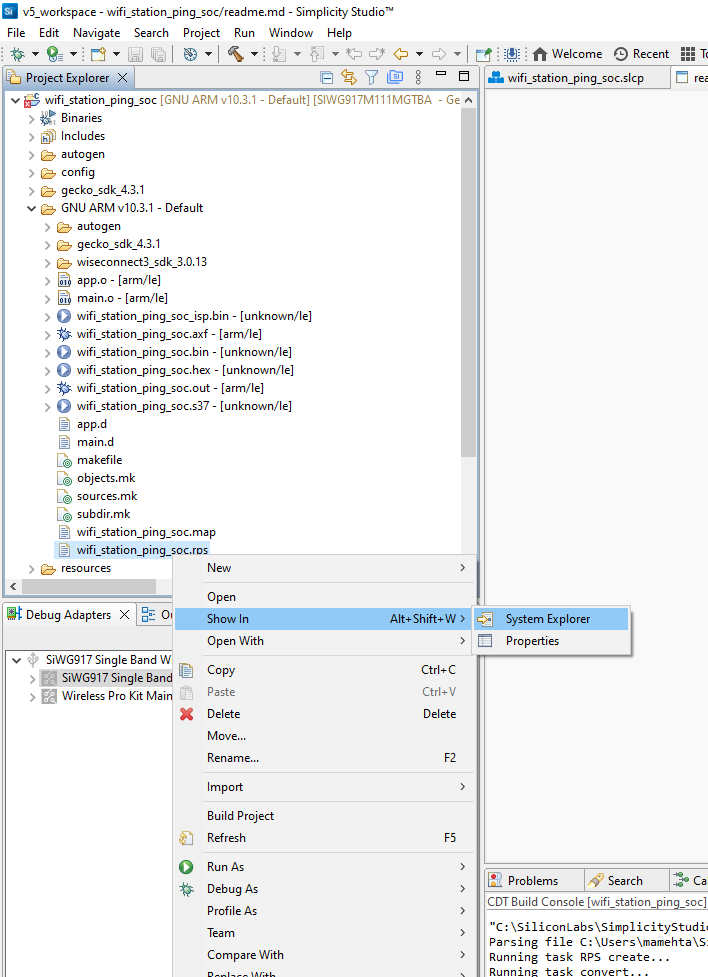
Task: Click the Filter funnel icon in Project Explorer
Action: 372,77
